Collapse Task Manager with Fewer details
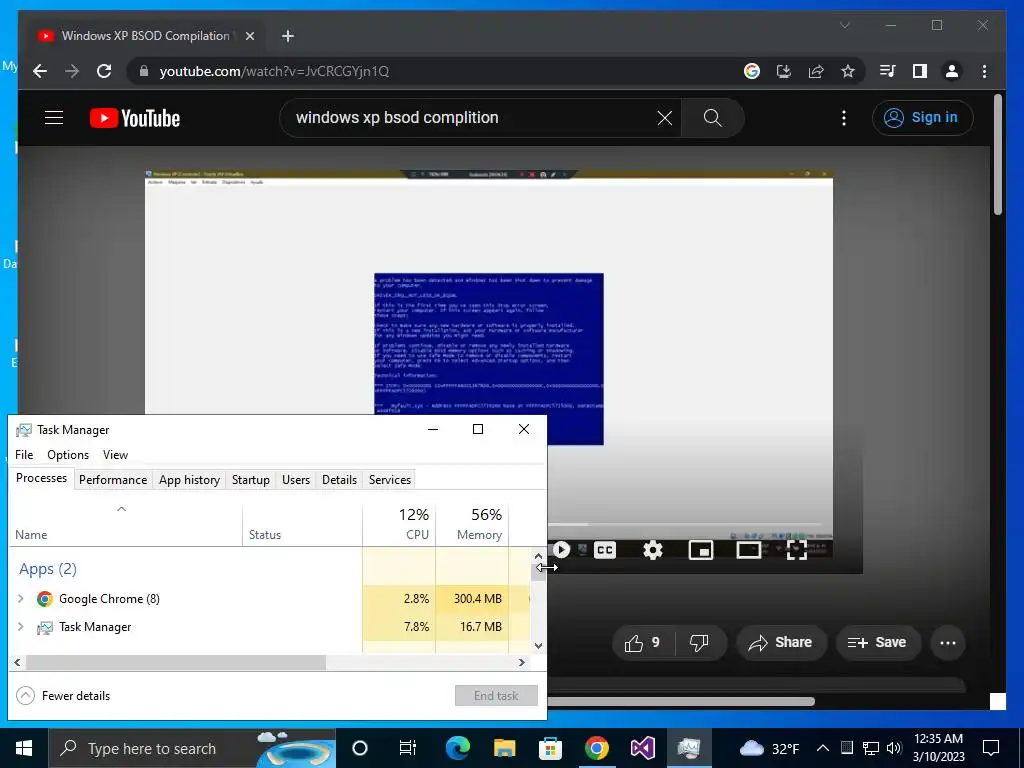The width and height of the screenshot is (1024, 768). [x=63, y=696]
